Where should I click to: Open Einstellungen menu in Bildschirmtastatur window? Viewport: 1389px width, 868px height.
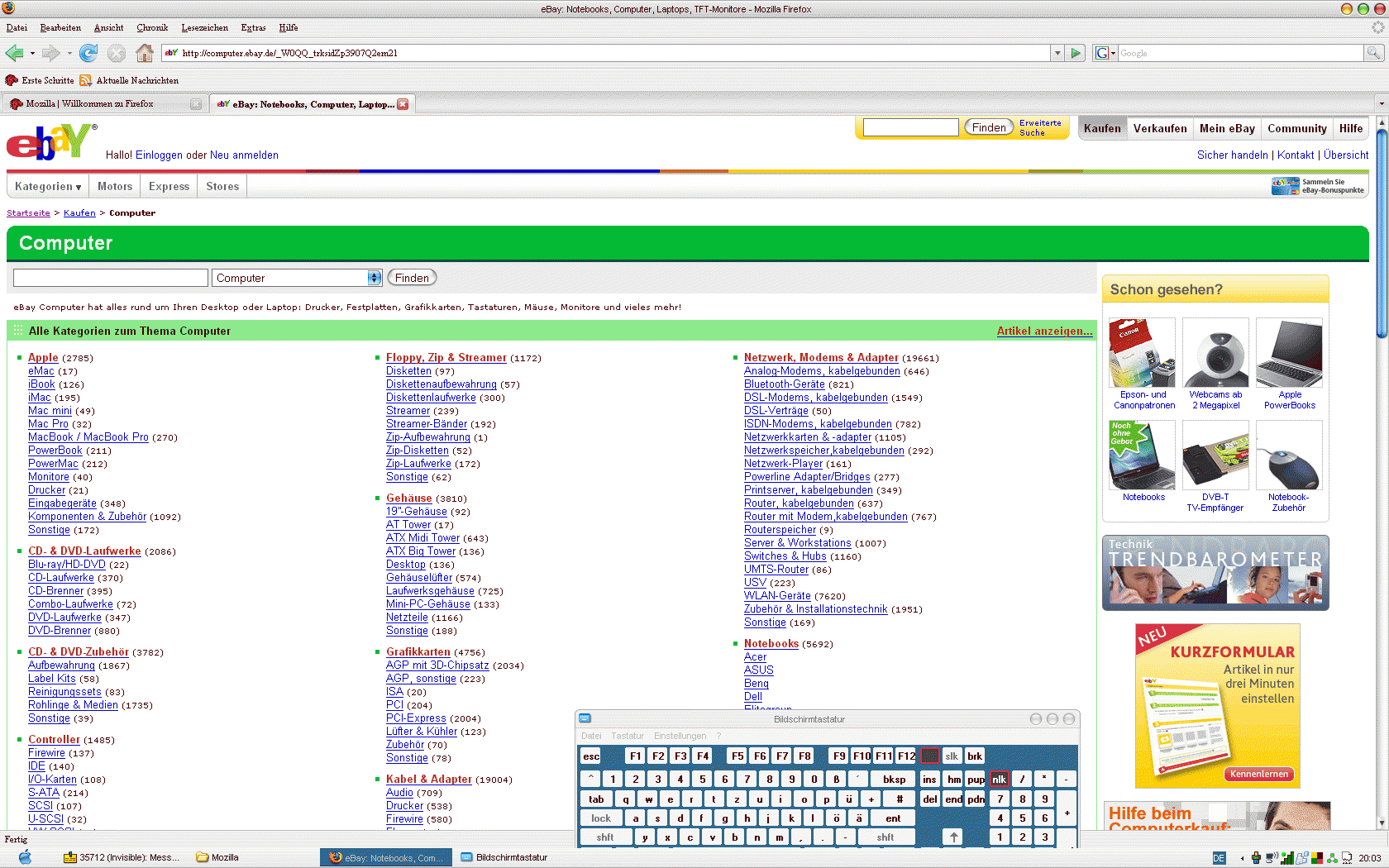[680, 736]
